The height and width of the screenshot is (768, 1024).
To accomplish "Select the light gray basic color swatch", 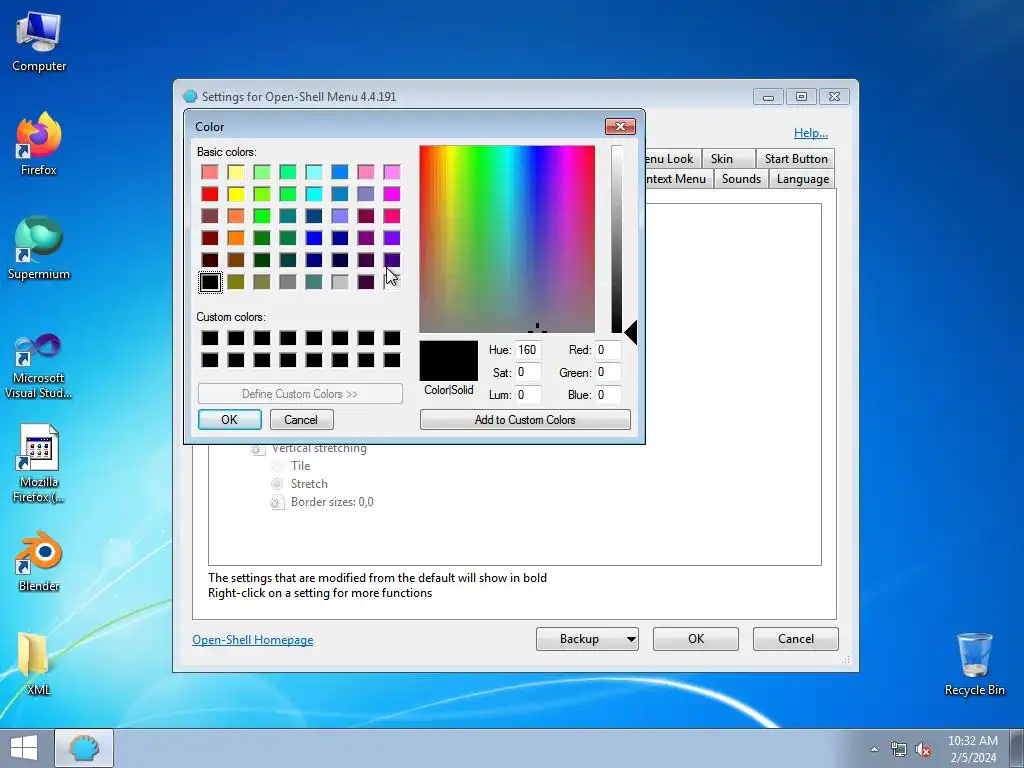I will click(340, 282).
